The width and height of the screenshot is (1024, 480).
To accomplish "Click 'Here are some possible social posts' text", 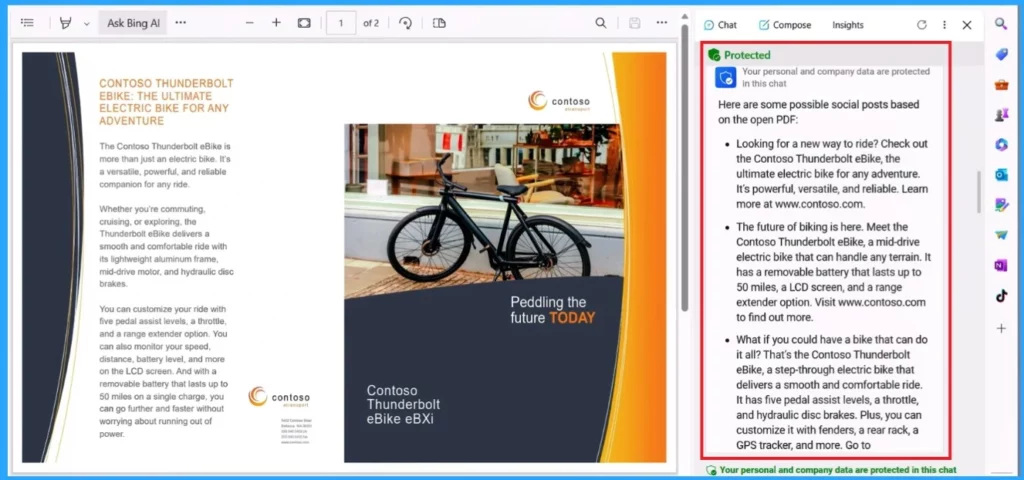I will click(x=819, y=112).
